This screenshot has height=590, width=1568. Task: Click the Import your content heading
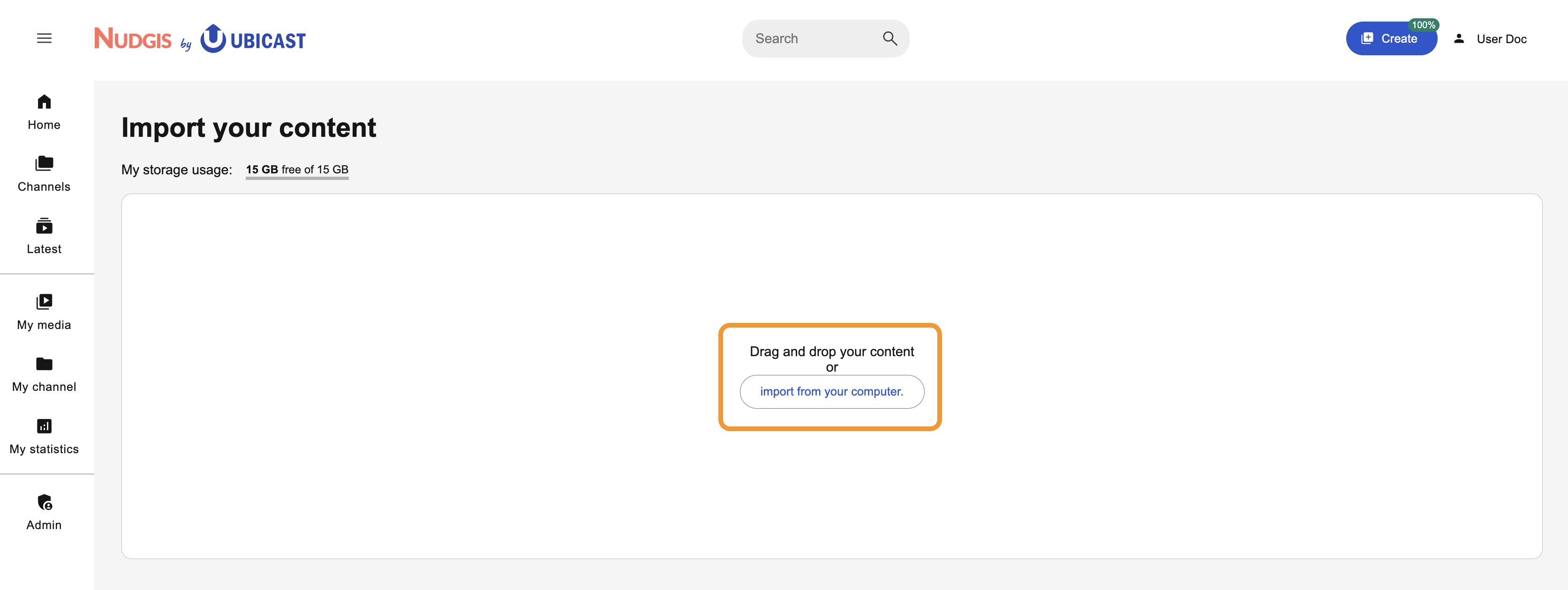click(x=249, y=128)
